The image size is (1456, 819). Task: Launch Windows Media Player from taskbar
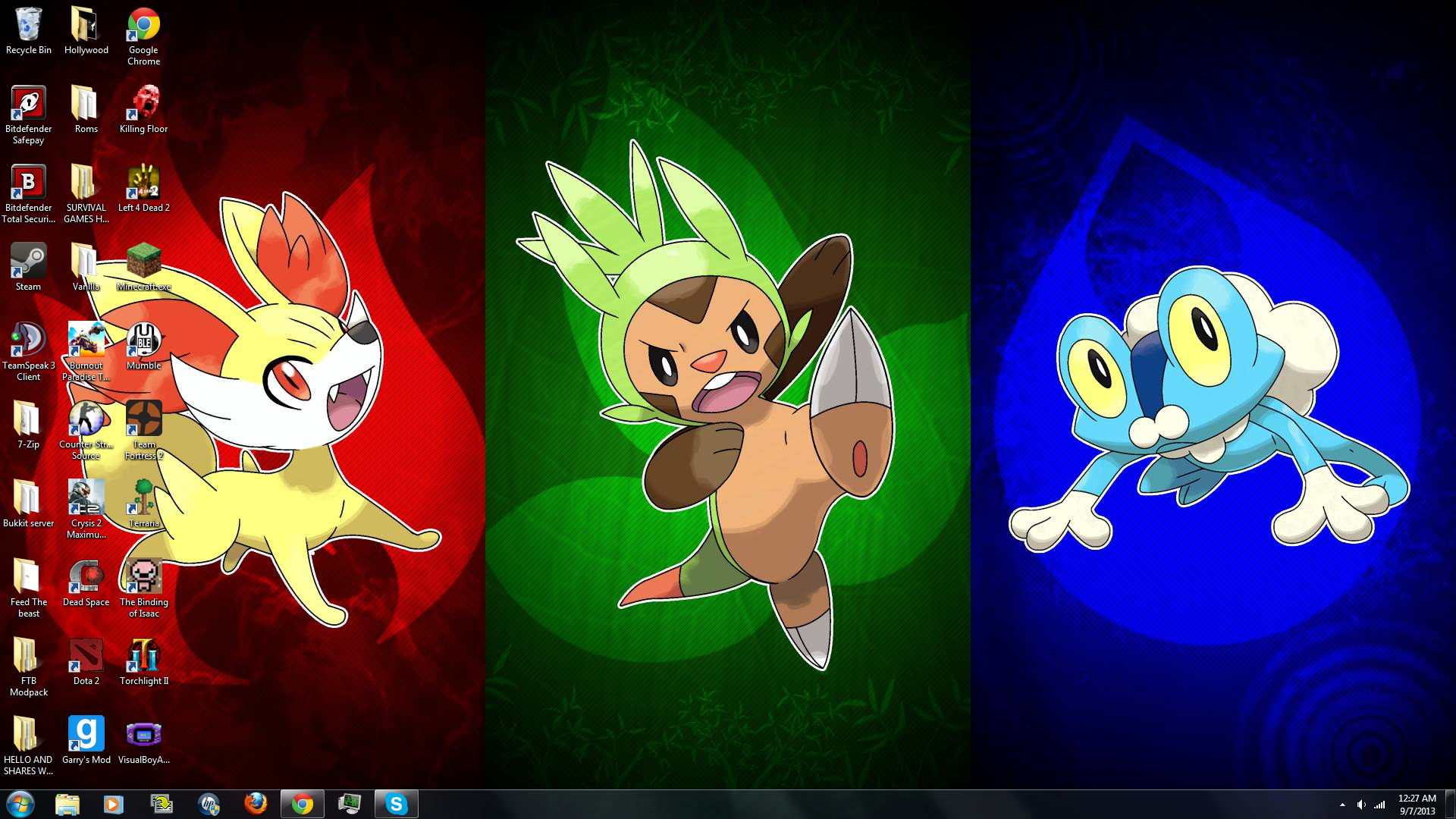[x=114, y=804]
